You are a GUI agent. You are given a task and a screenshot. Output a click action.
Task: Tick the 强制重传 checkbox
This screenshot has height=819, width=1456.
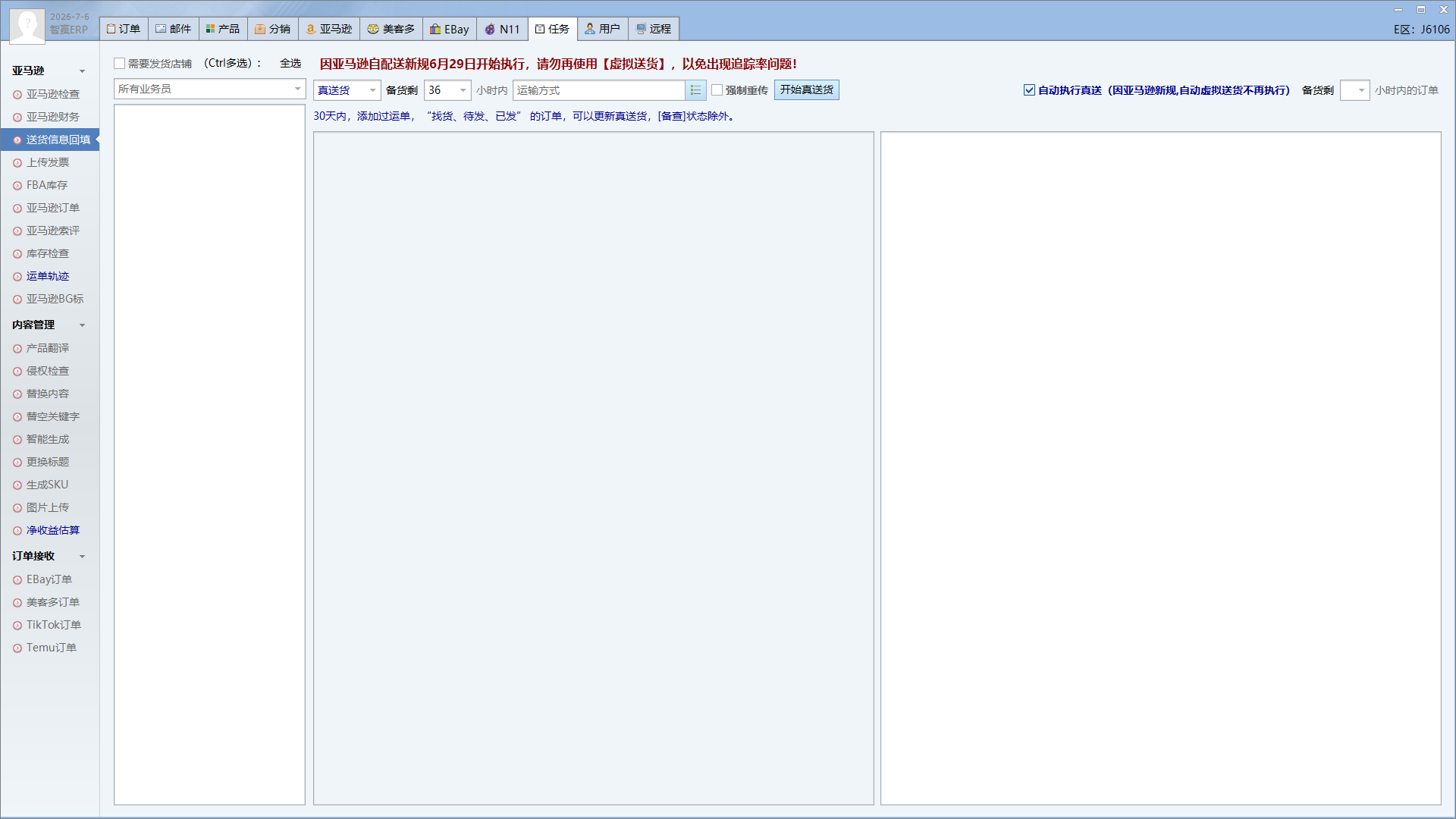coord(717,90)
